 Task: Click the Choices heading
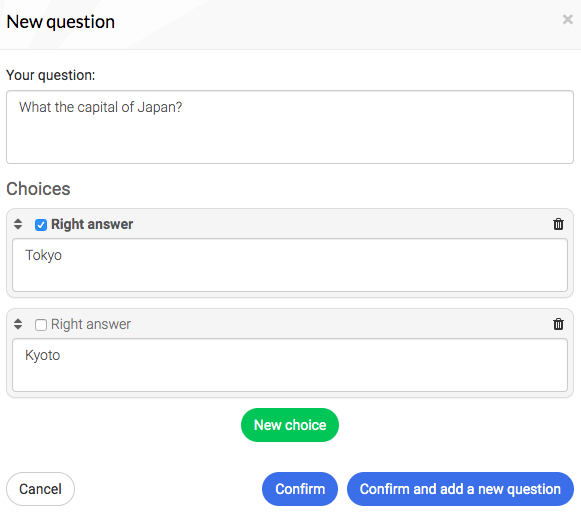tap(38, 189)
